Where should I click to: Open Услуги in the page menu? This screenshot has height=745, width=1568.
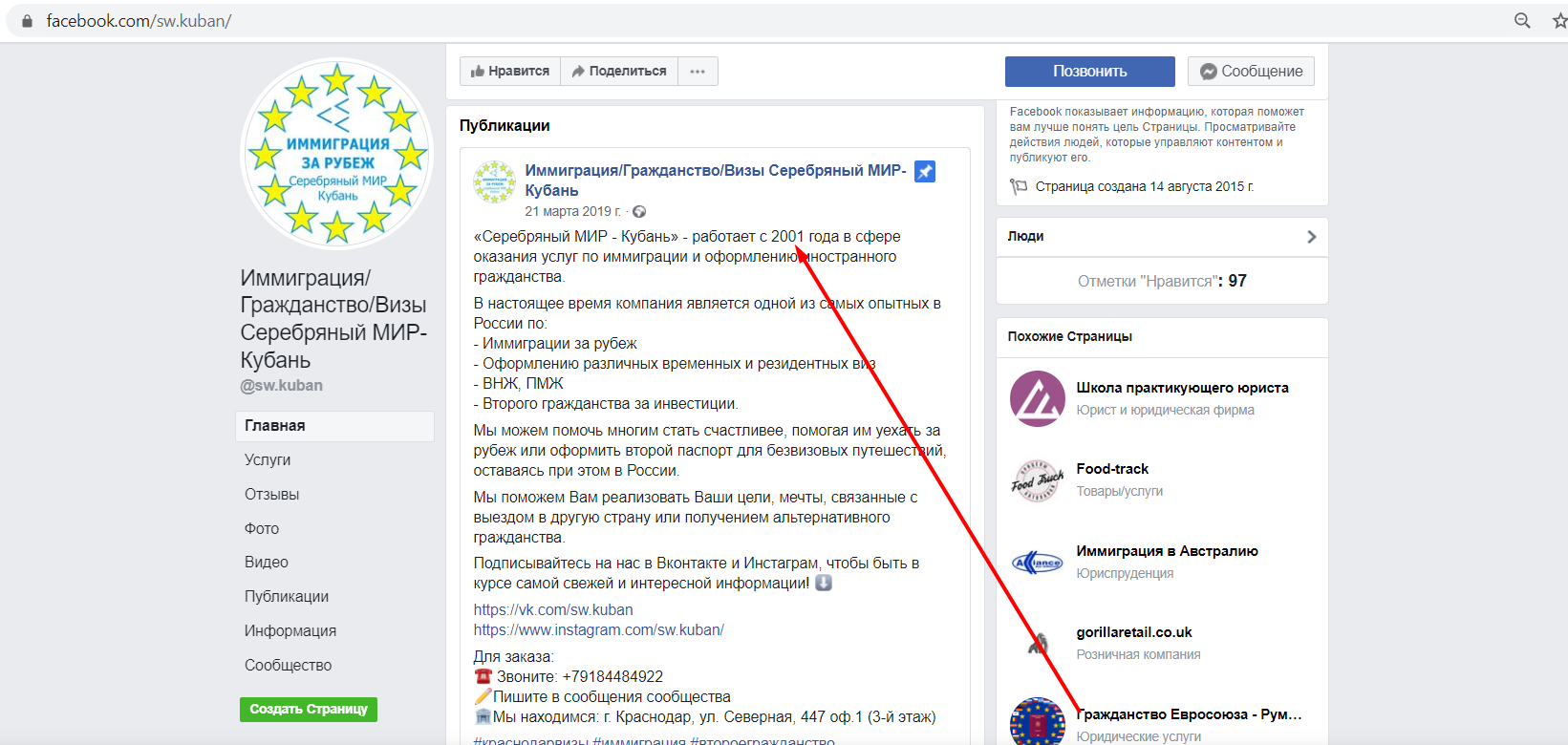click(x=268, y=459)
